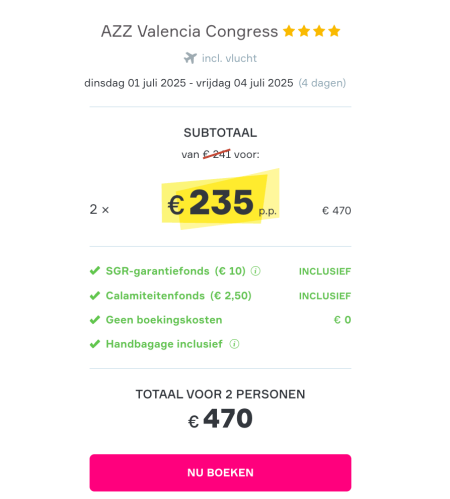Click the Geen boekingskosten label
The height and width of the screenshot is (499, 450).
(164, 320)
